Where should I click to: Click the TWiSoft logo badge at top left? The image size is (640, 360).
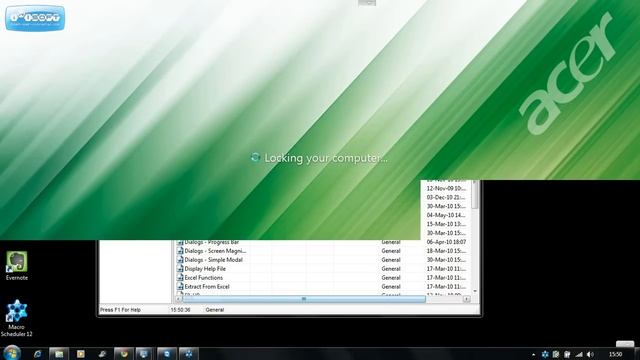(x=35, y=18)
